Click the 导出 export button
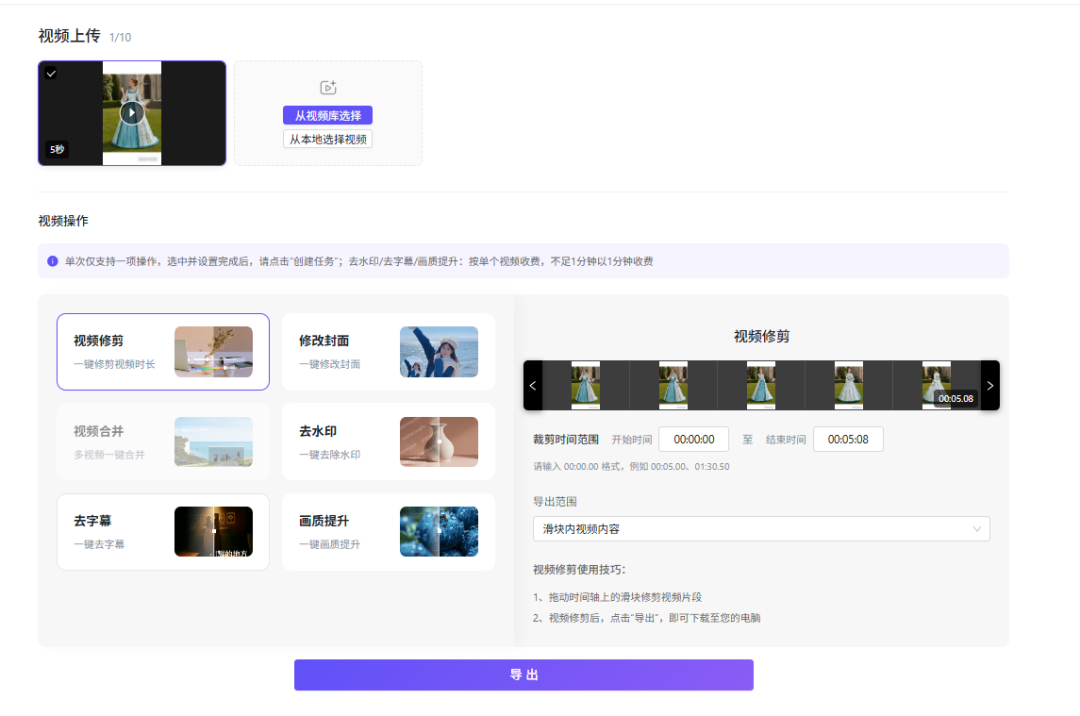Screen dimensions: 1080x716 click(523, 675)
